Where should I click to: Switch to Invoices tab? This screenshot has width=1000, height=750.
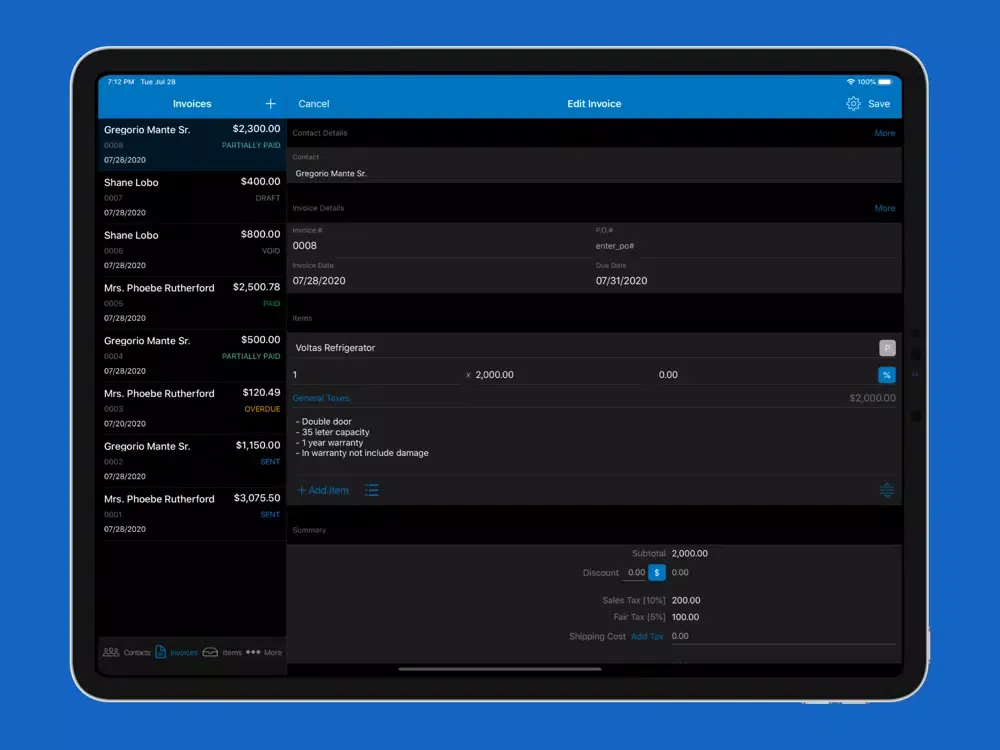[x=177, y=652]
